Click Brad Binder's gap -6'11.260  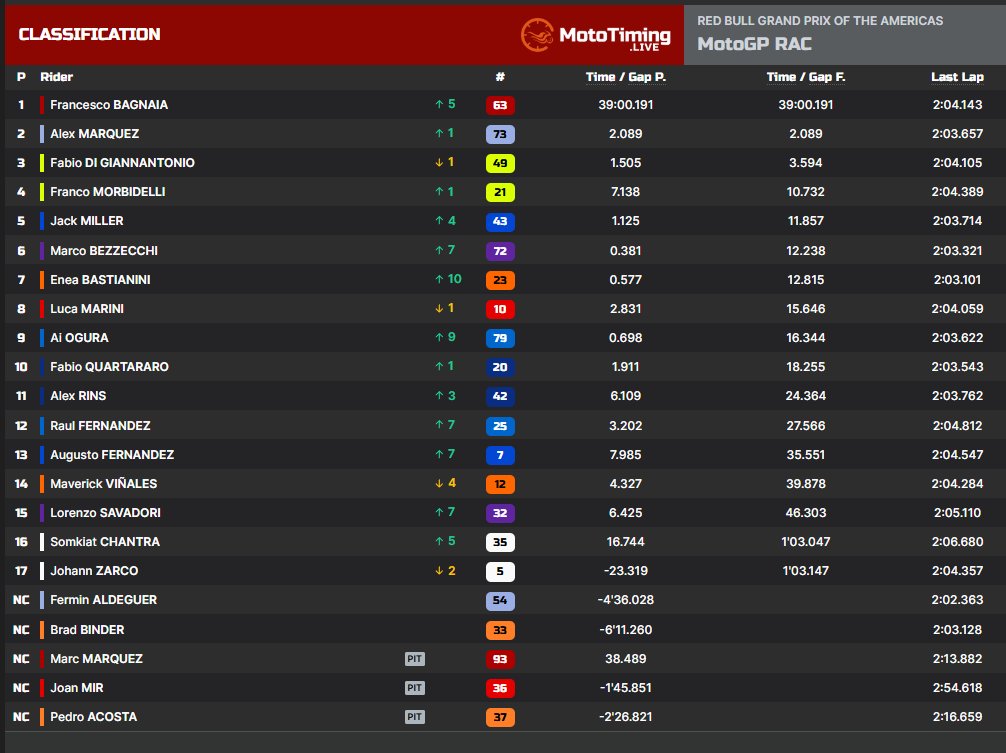click(x=626, y=630)
